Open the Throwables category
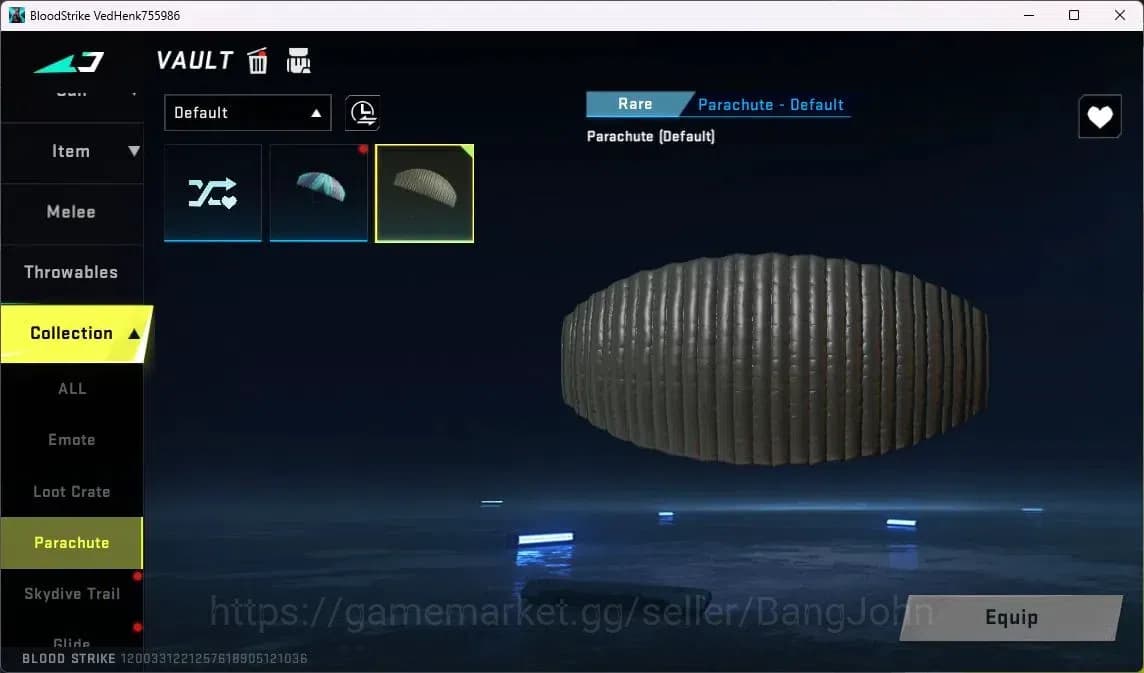Image resolution: width=1144 pixels, height=673 pixels. click(72, 272)
